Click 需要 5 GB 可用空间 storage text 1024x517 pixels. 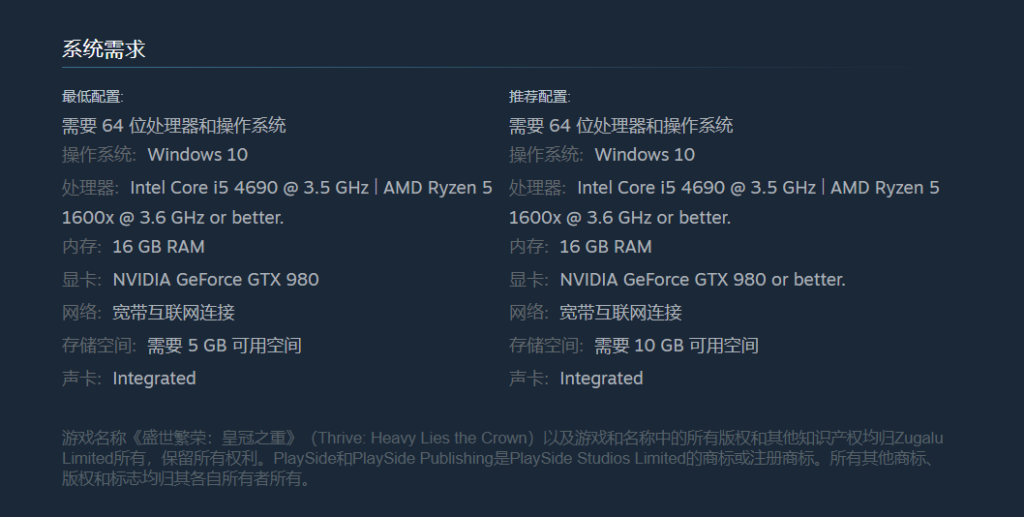[x=225, y=345]
